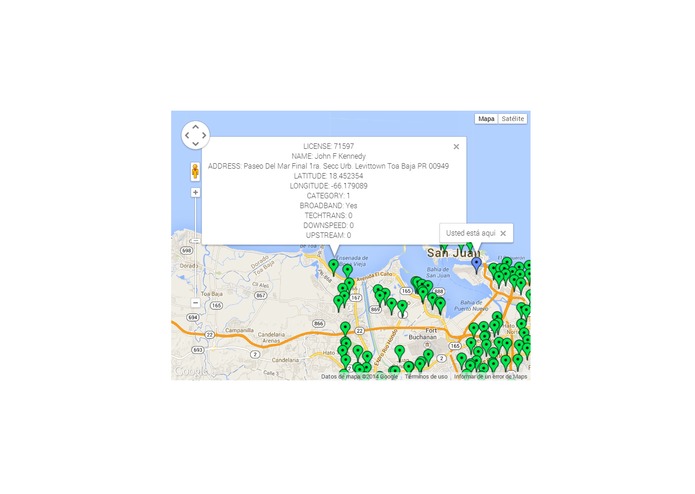This screenshot has height=494, width=695.
Task: Click the Bahía de San Juan label
Action: point(438,272)
